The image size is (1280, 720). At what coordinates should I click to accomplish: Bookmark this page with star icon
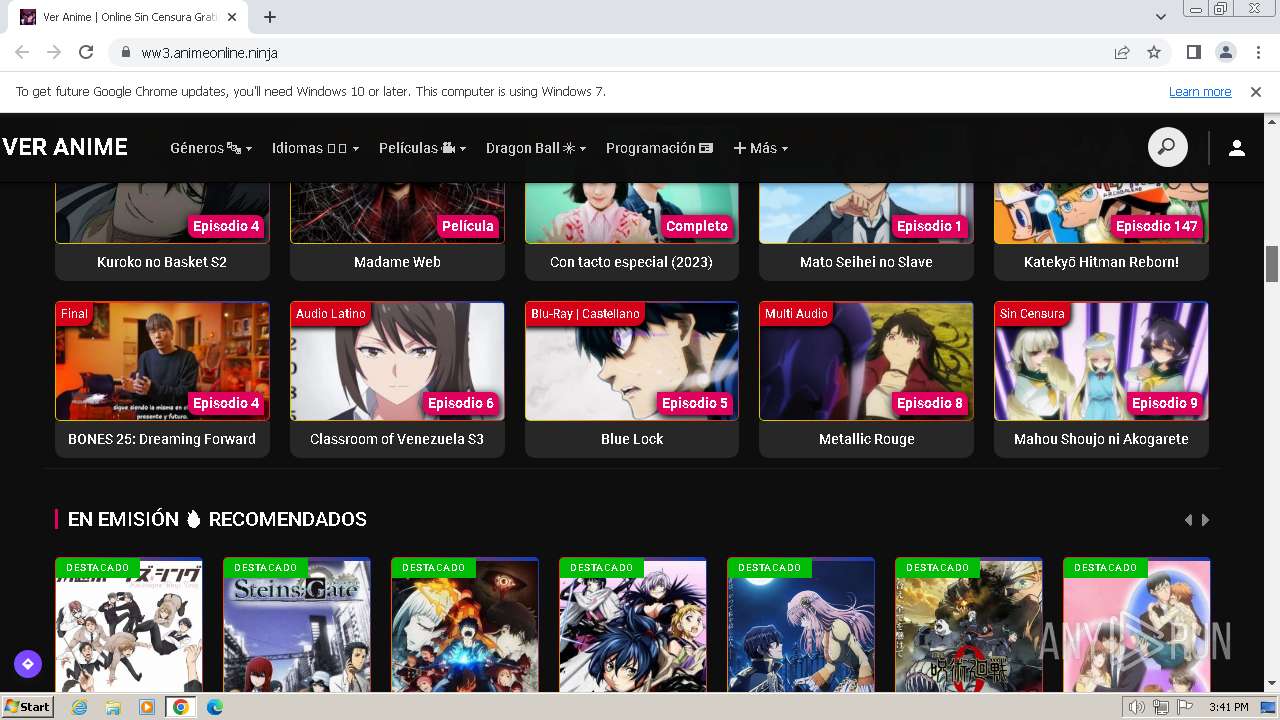[1154, 52]
